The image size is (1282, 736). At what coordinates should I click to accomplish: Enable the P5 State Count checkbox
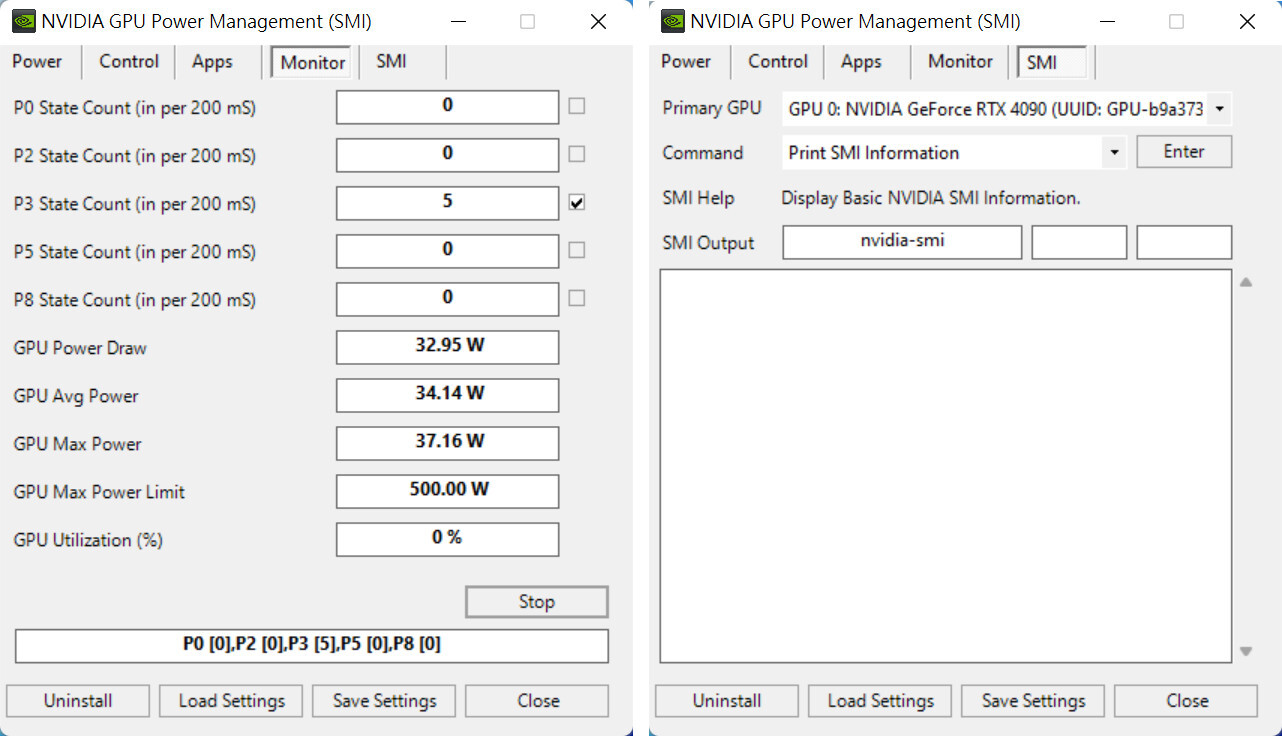coord(577,249)
